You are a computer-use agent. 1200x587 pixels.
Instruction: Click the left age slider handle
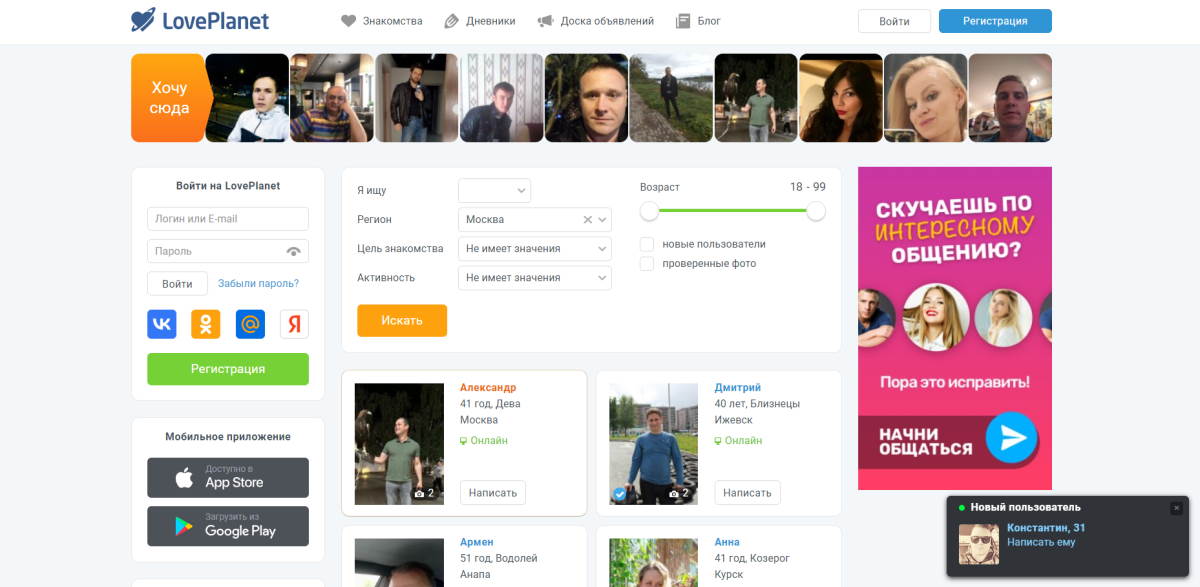pos(650,211)
